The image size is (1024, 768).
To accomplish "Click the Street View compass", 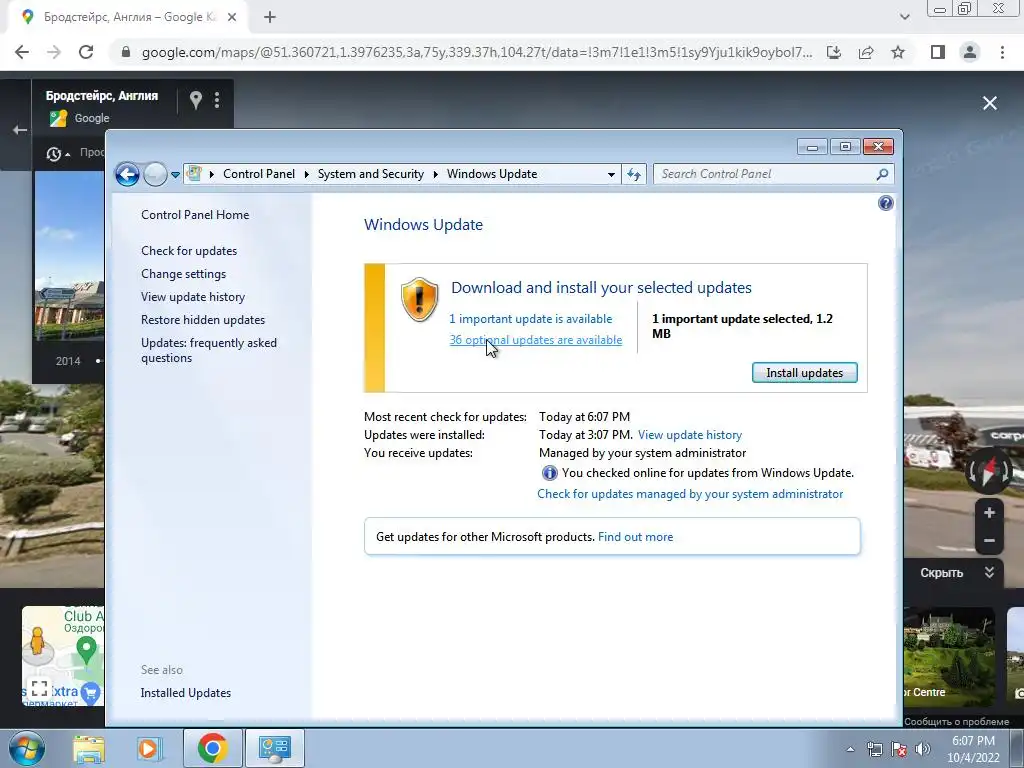I will [x=989, y=470].
